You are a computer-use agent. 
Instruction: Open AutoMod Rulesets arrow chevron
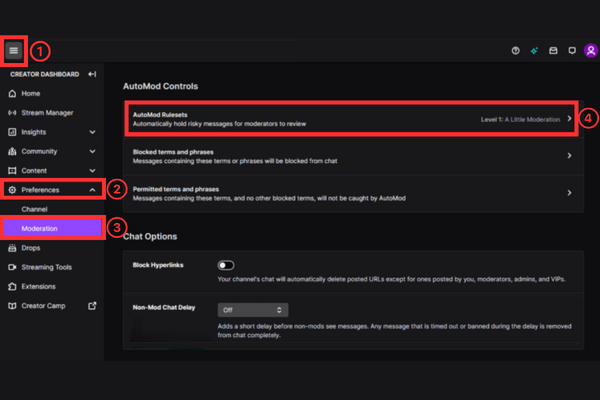point(569,119)
